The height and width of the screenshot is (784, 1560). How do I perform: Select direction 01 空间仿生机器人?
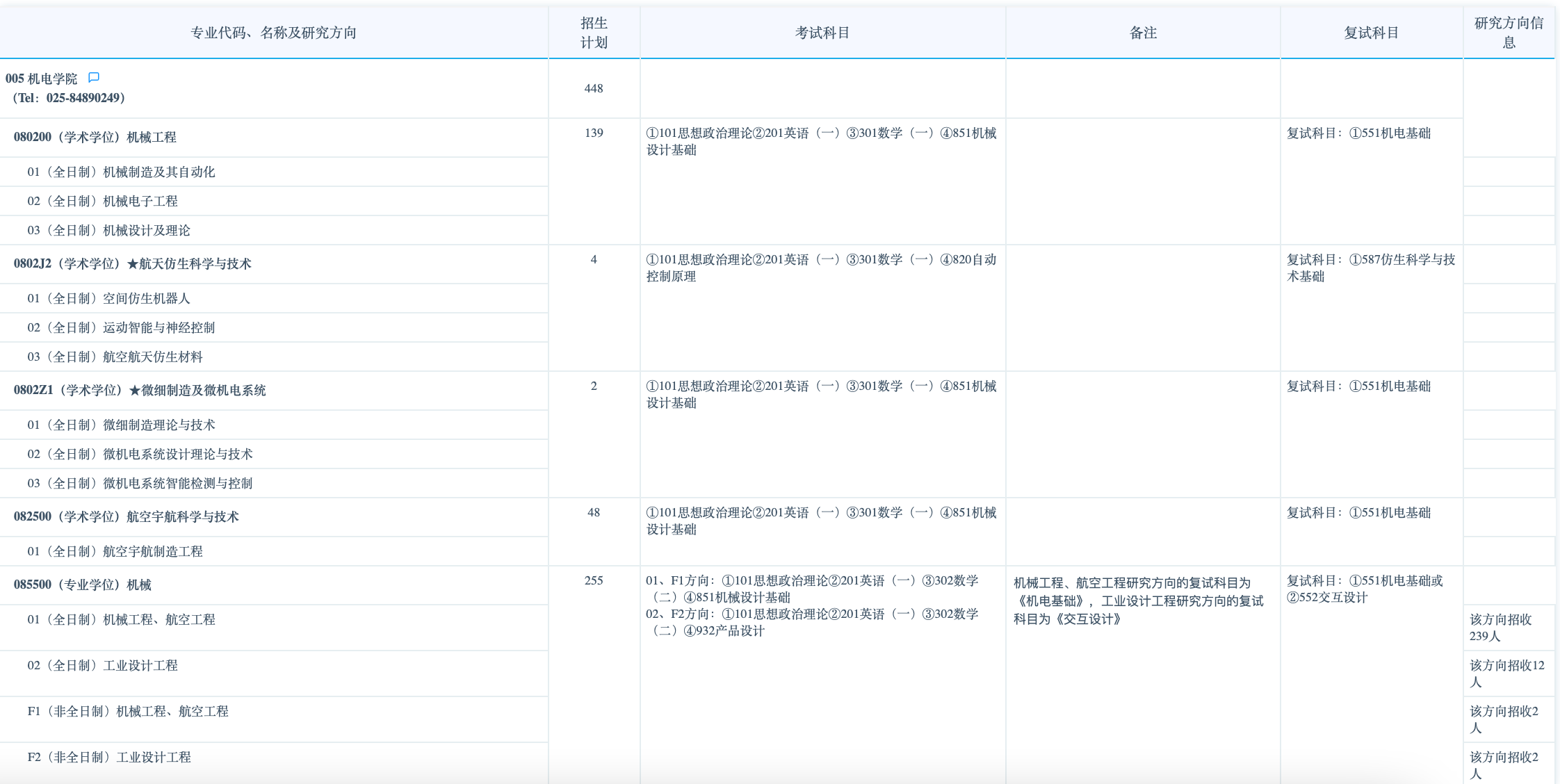[108, 298]
